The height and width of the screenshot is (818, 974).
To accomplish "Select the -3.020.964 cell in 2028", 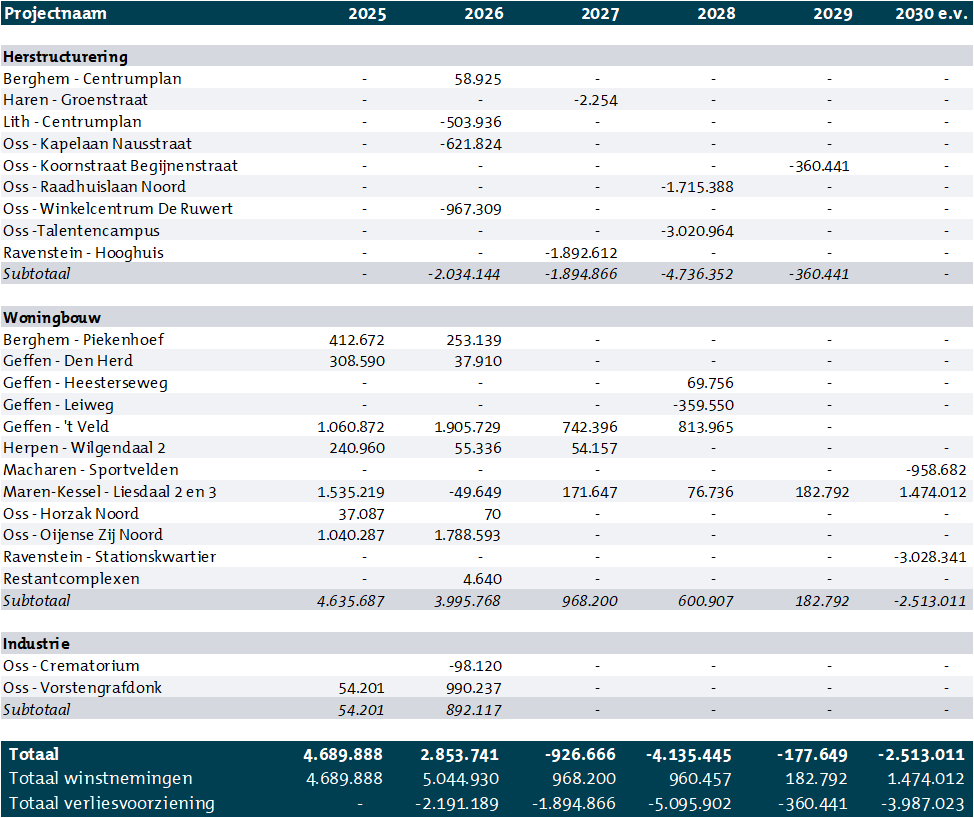I will [697, 231].
